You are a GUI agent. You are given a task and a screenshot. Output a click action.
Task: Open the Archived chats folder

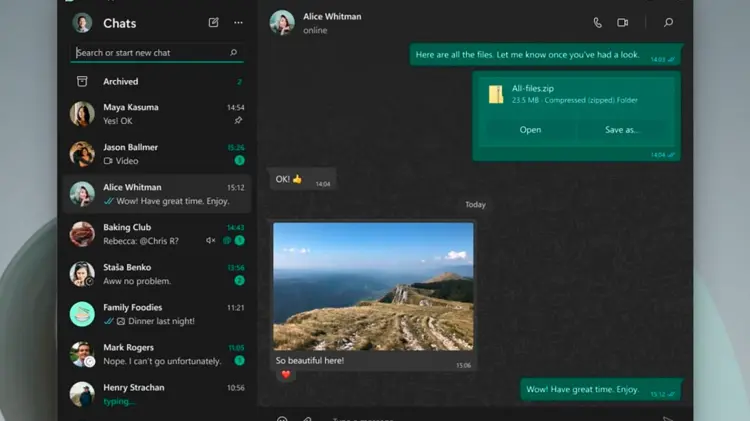pos(121,82)
